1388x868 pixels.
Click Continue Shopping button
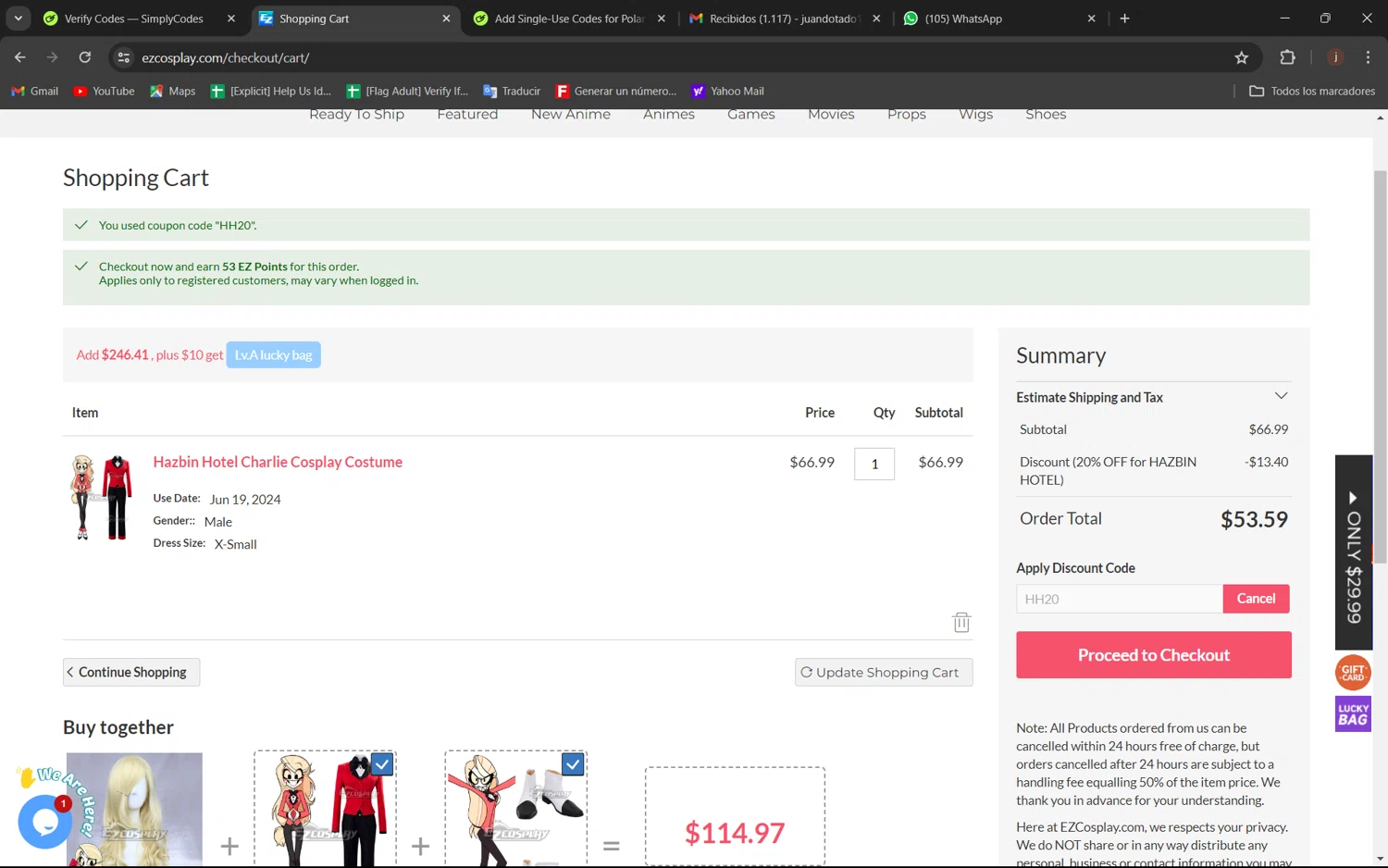coord(131,672)
